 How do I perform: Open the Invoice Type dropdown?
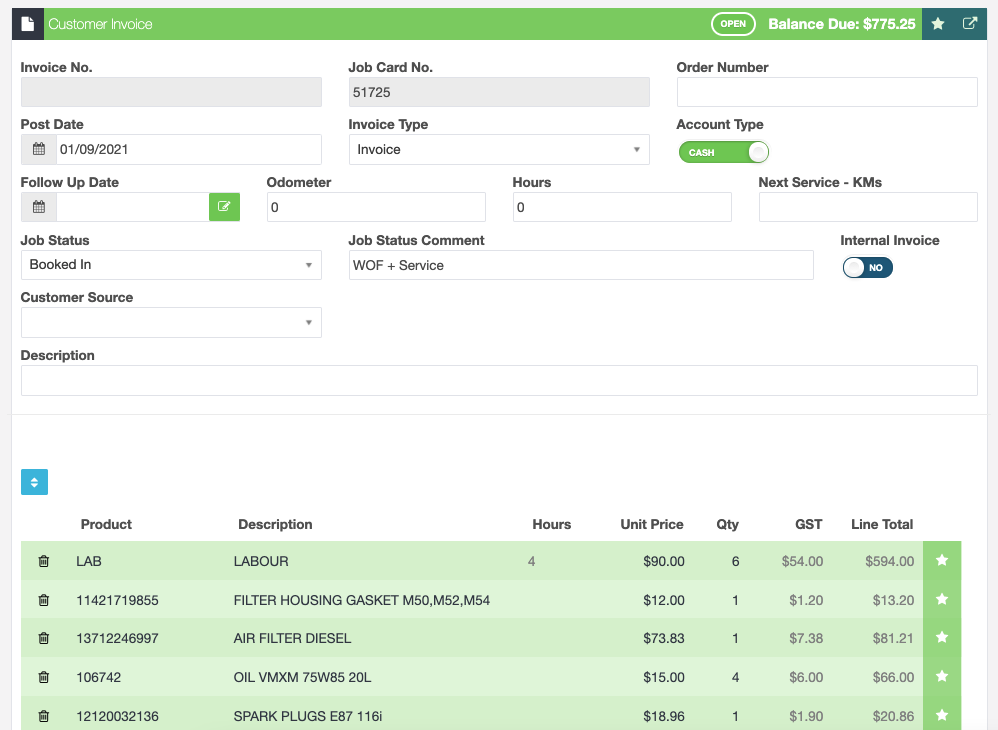pos(499,150)
